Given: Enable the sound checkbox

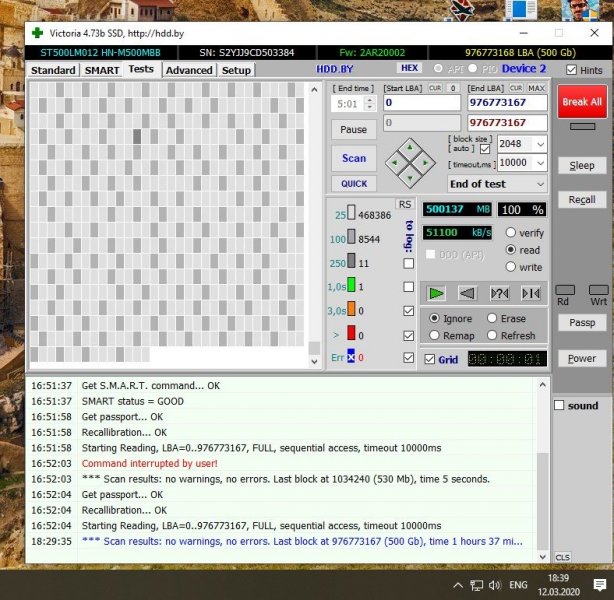Looking at the screenshot, I should pyautogui.click(x=560, y=405).
